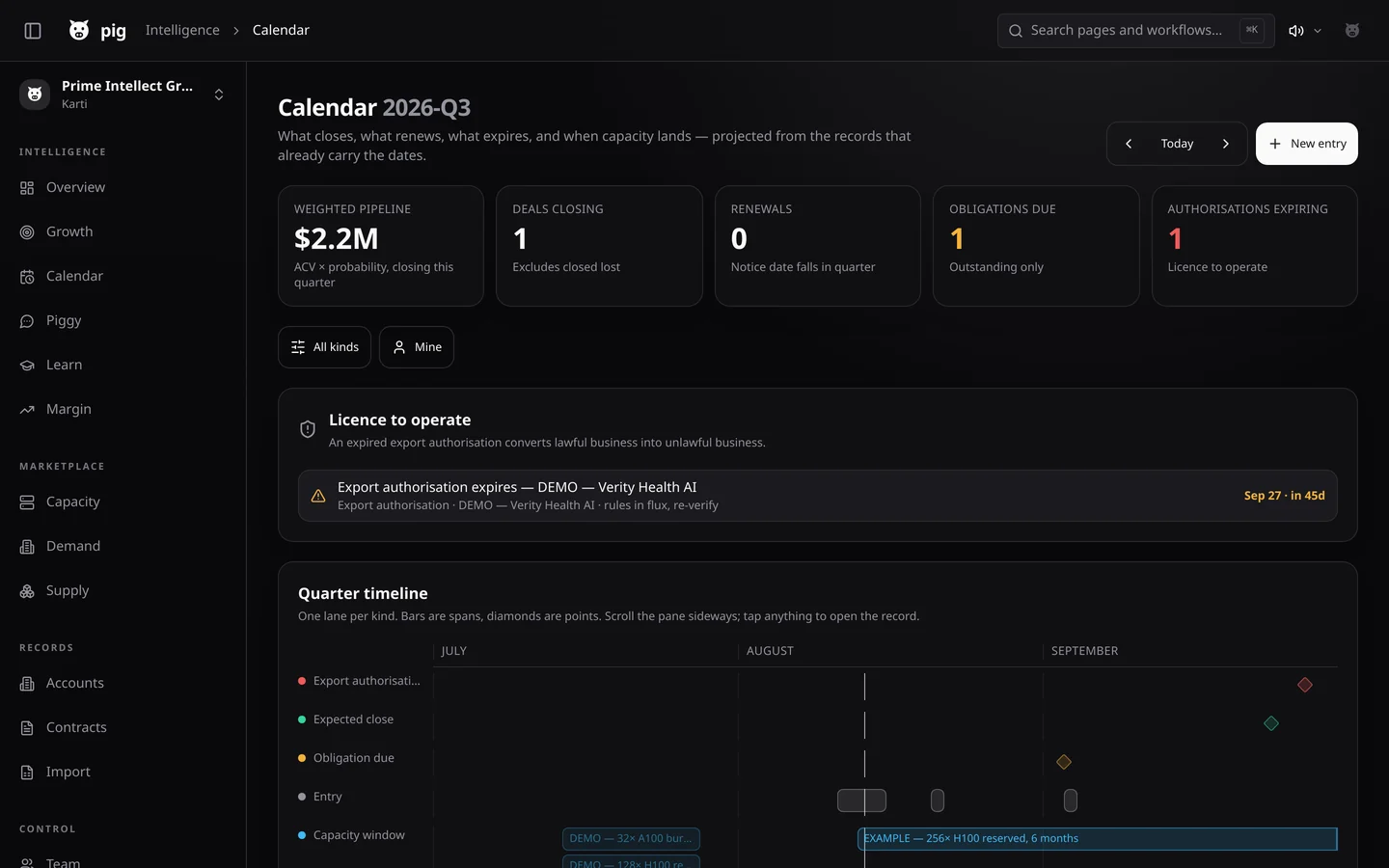Expand the Prime Intellect organisation switcher
Viewport: 1389px width, 868px height.
point(219,95)
